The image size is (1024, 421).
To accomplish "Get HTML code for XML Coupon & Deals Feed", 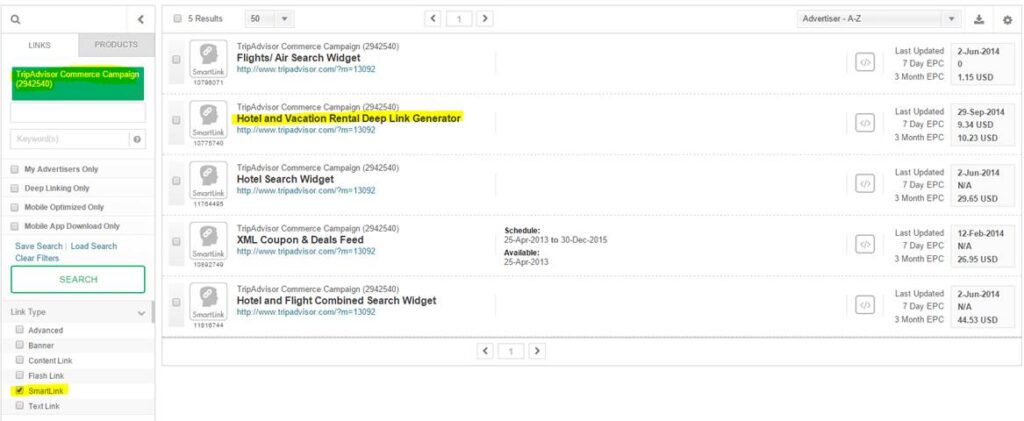I will [865, 244].
